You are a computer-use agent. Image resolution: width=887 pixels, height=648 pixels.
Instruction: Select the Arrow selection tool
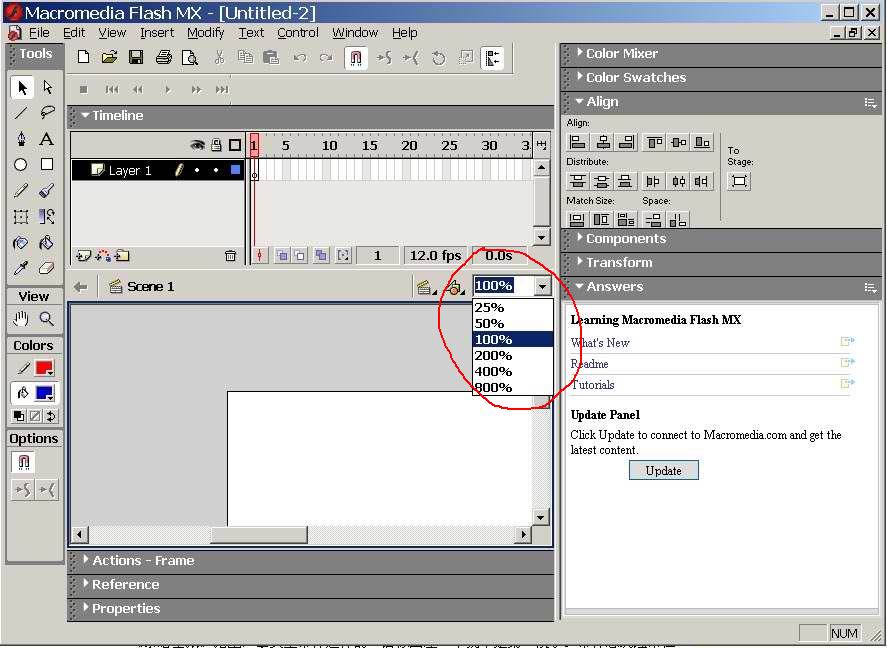21,88
